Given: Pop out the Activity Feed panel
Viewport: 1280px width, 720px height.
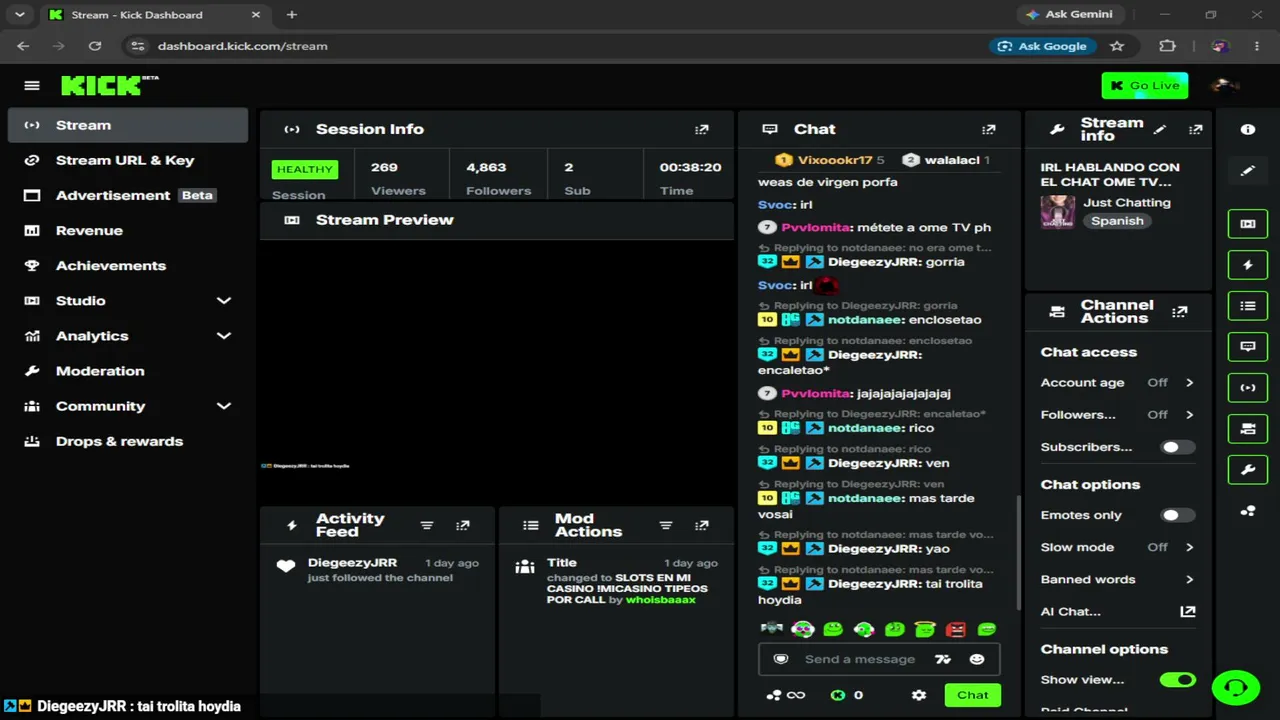Looking at the screenshot, I should 463,525.
